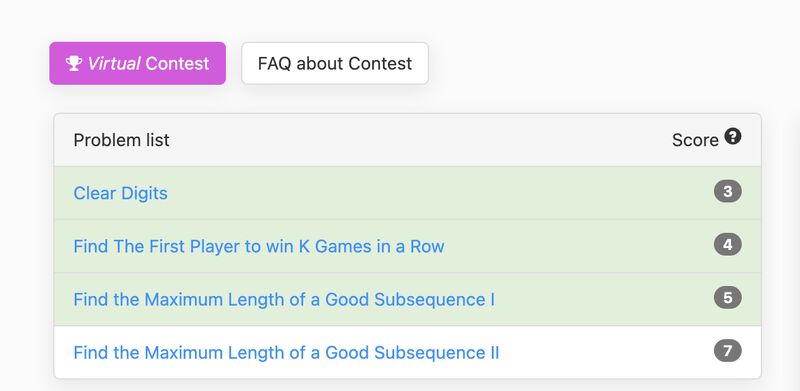Select the green K Games in a Row row
The width and height of the screenshot is (800, 391).
(407, 246)
